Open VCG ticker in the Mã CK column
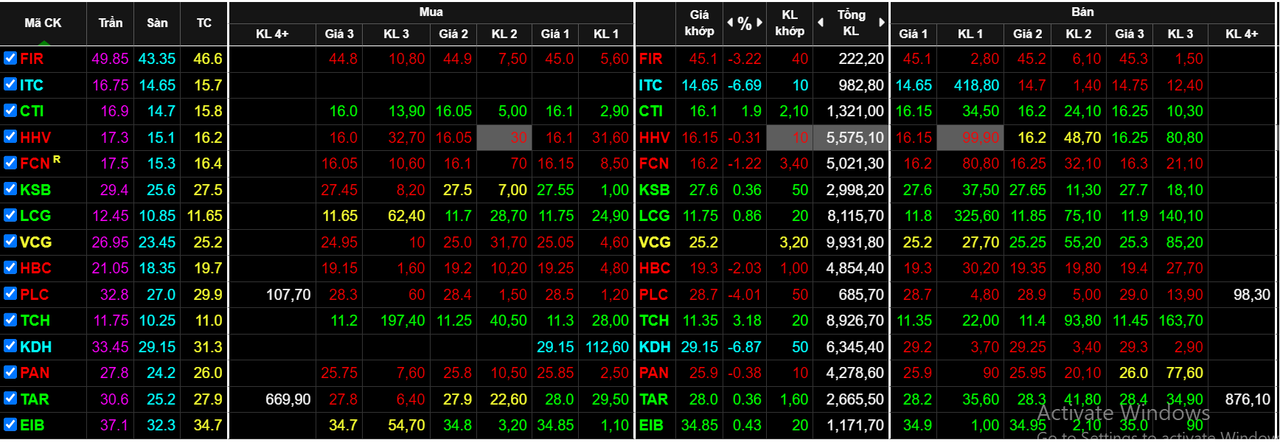Screen dimensions: 1280x442 coord(36,241)
